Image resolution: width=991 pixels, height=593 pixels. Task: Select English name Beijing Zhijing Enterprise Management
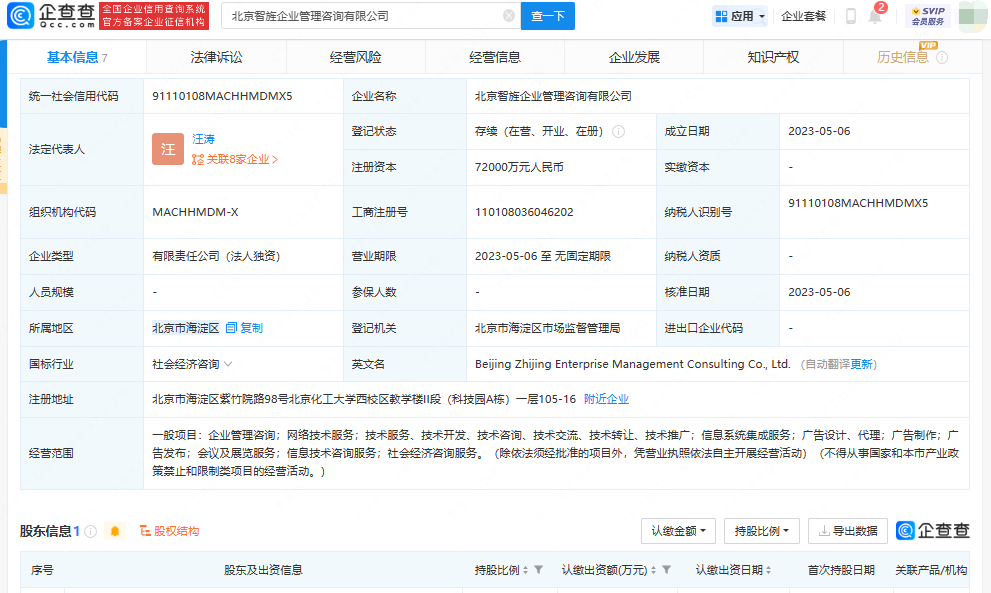[633, 364]
